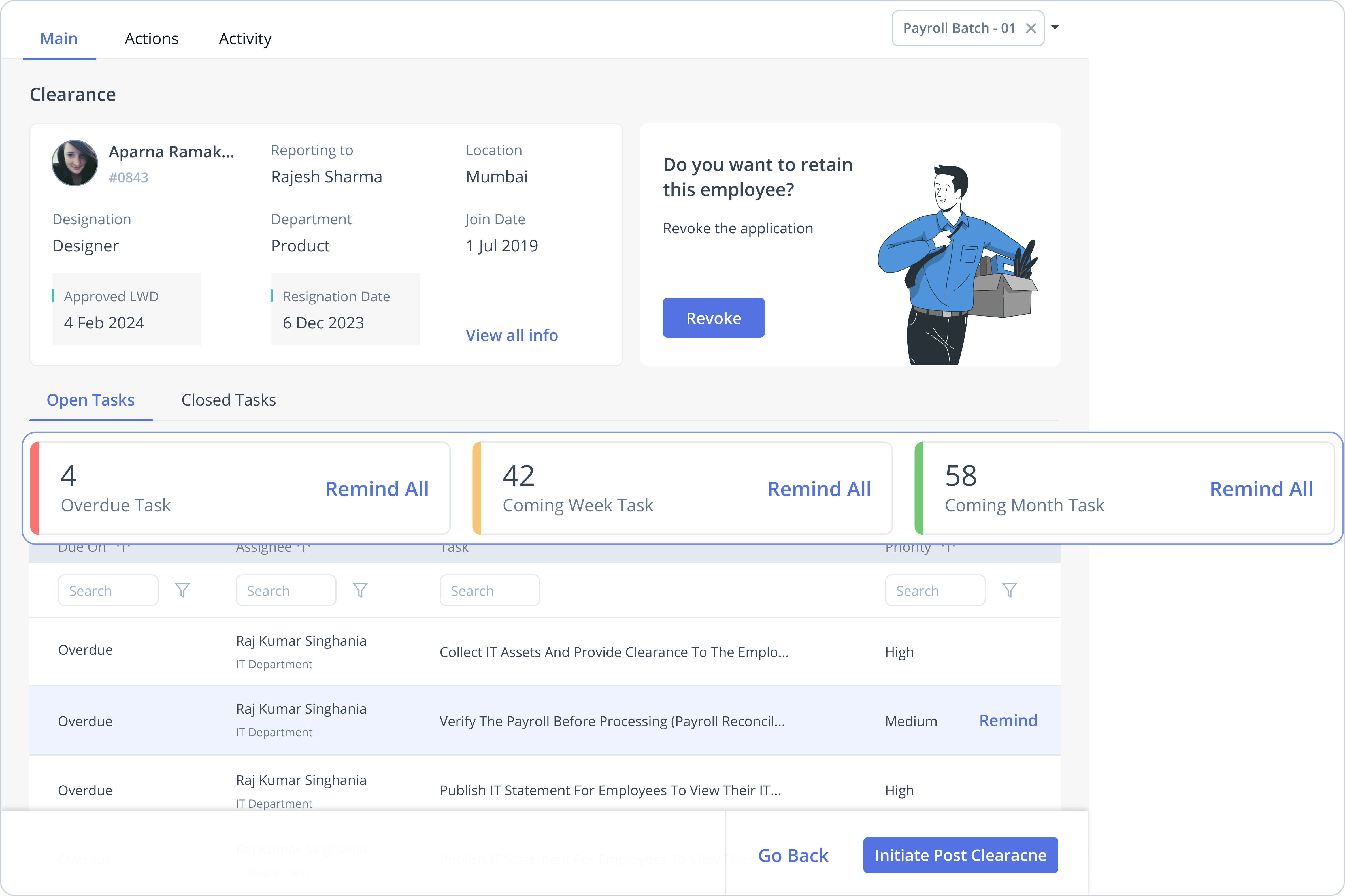Click Remind on the Verify Payroll row

coord(1008,721)
